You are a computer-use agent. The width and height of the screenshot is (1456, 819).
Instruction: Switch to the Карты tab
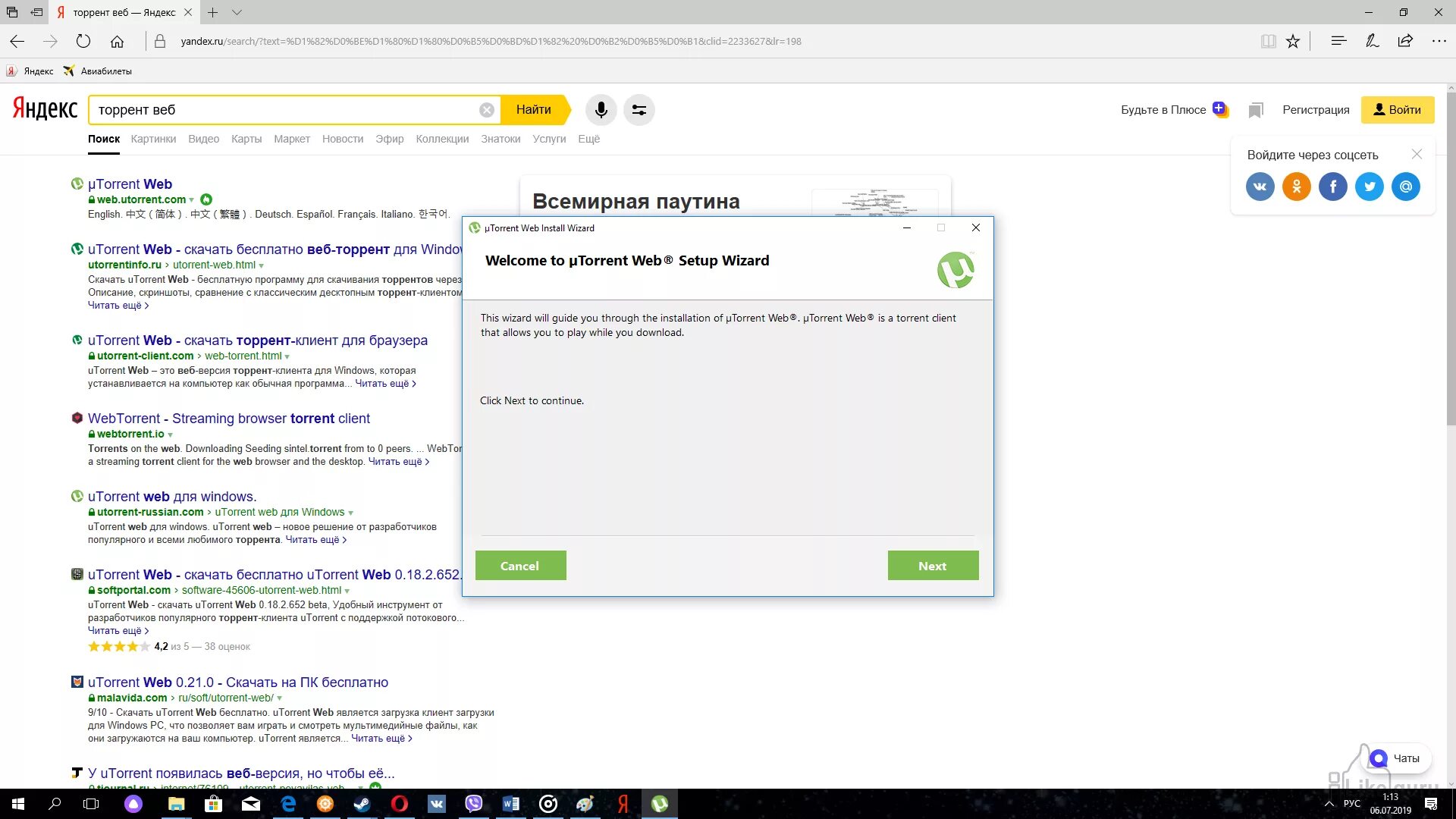click(246, 139)
